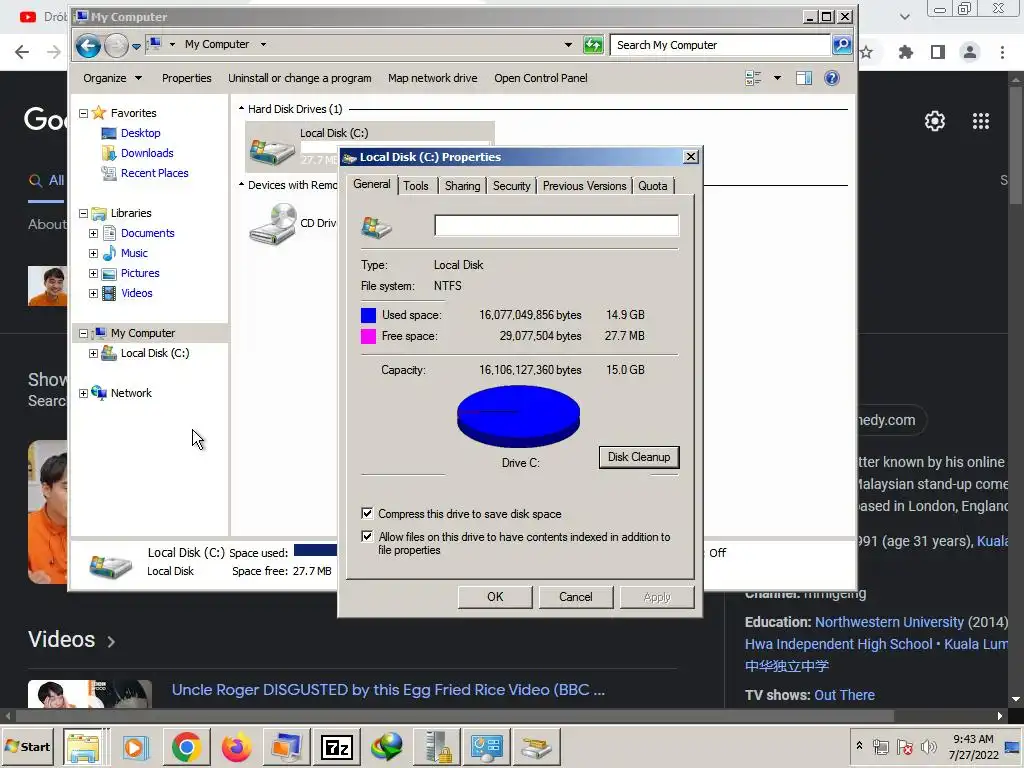Image resolution: width=1024 pixels, height=768 pixels.
Task: Open Uncle Roger DISGUSTED video link
Action: [x=388, y=690]
